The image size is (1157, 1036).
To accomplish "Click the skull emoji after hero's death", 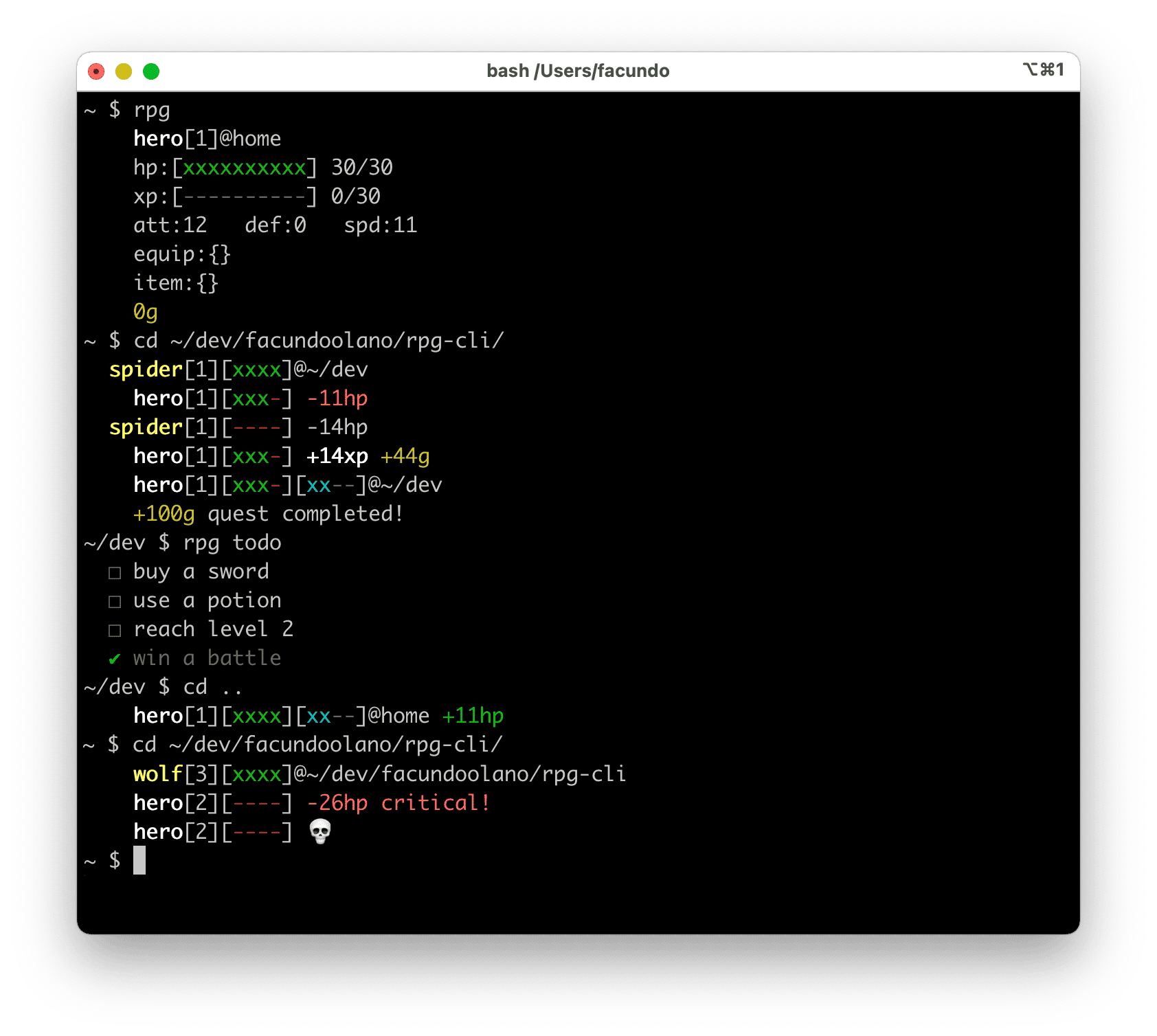I will [x=320, y=831].
